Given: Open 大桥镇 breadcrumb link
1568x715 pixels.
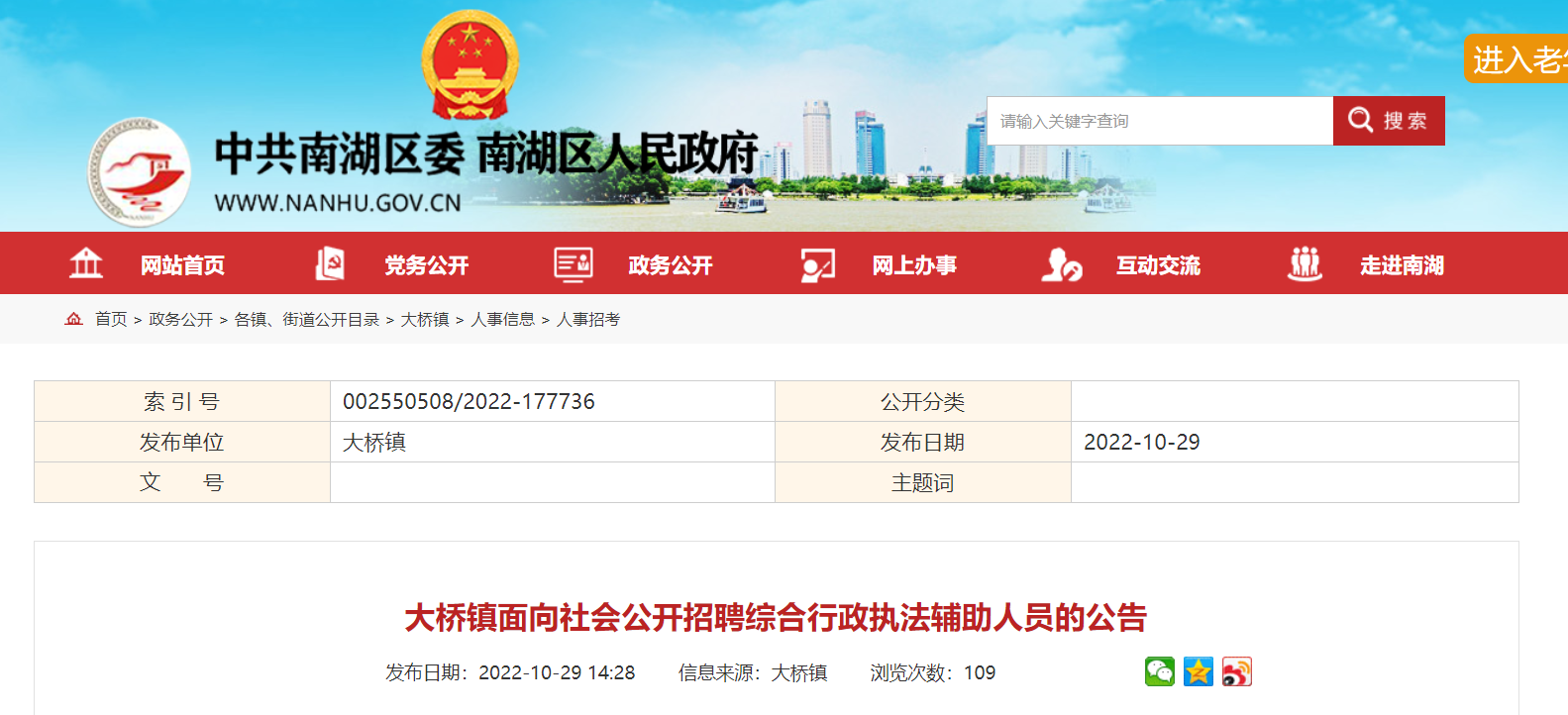Looking at the screenshot, I should 425,319.
